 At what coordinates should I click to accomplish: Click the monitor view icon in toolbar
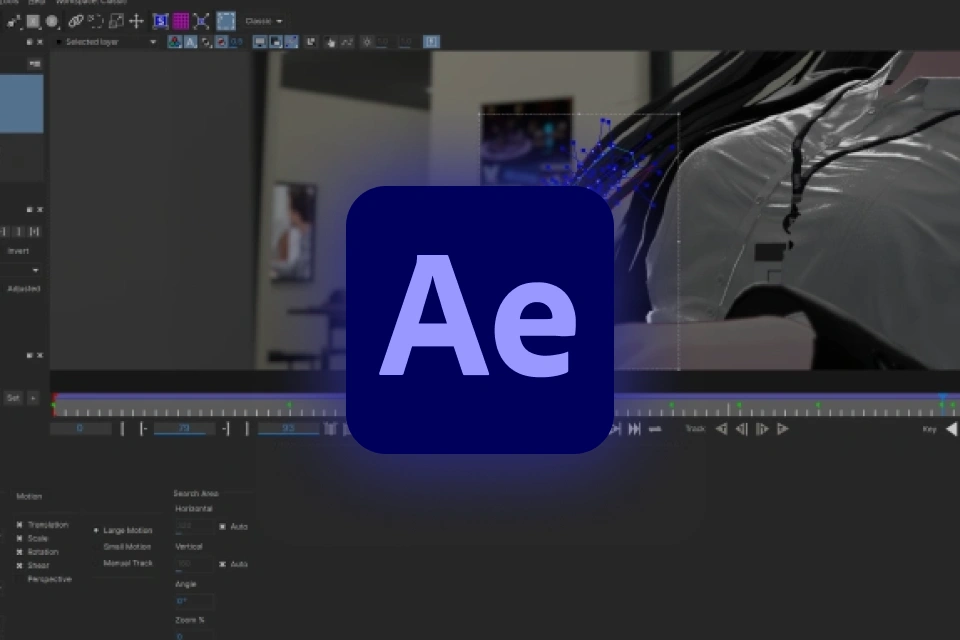click(260, 42)
